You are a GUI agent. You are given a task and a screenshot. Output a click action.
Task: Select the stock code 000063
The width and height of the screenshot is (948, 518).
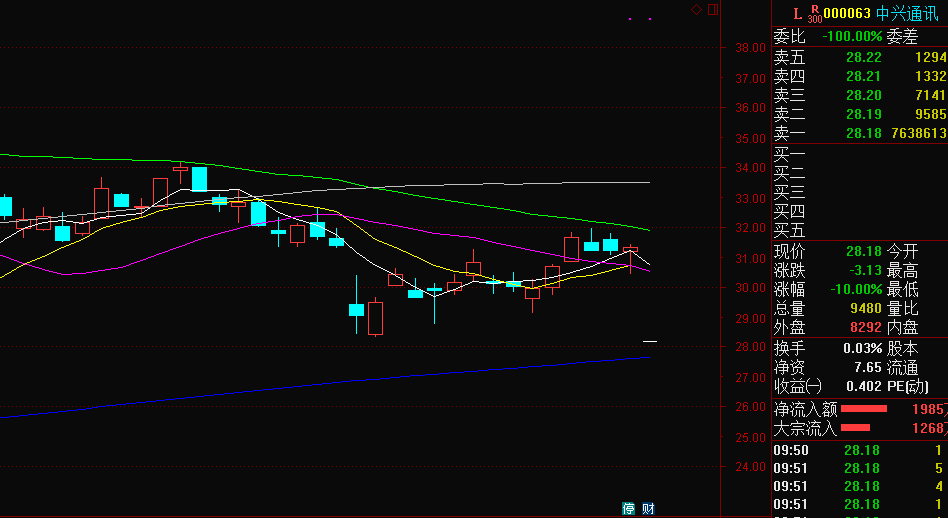pos(847,13)
